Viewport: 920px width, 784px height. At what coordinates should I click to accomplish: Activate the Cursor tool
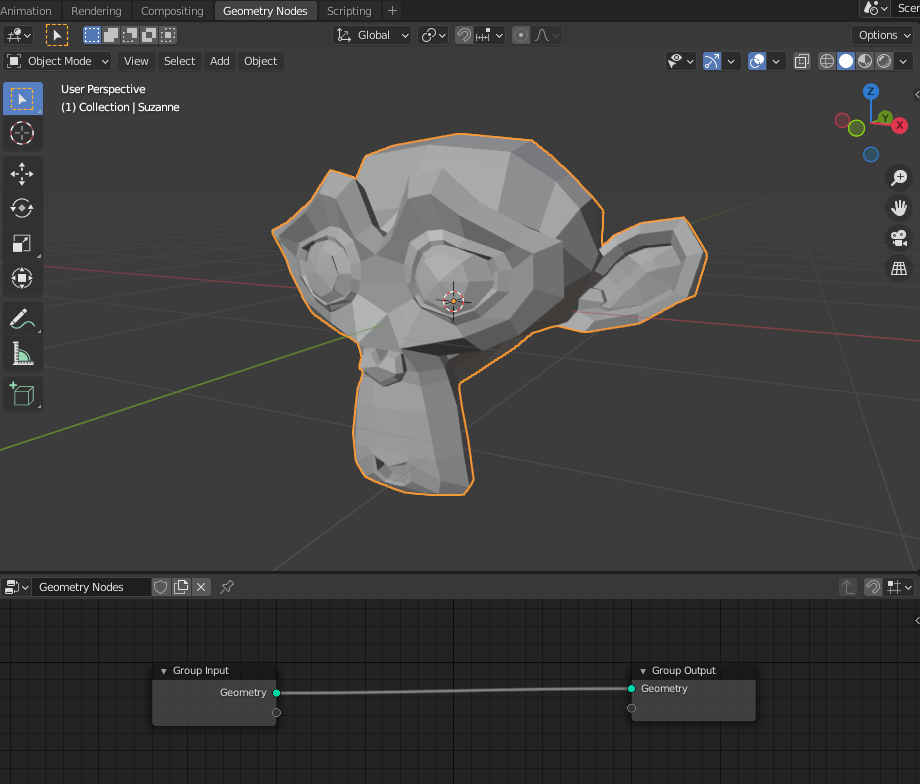tap(22, 133)
